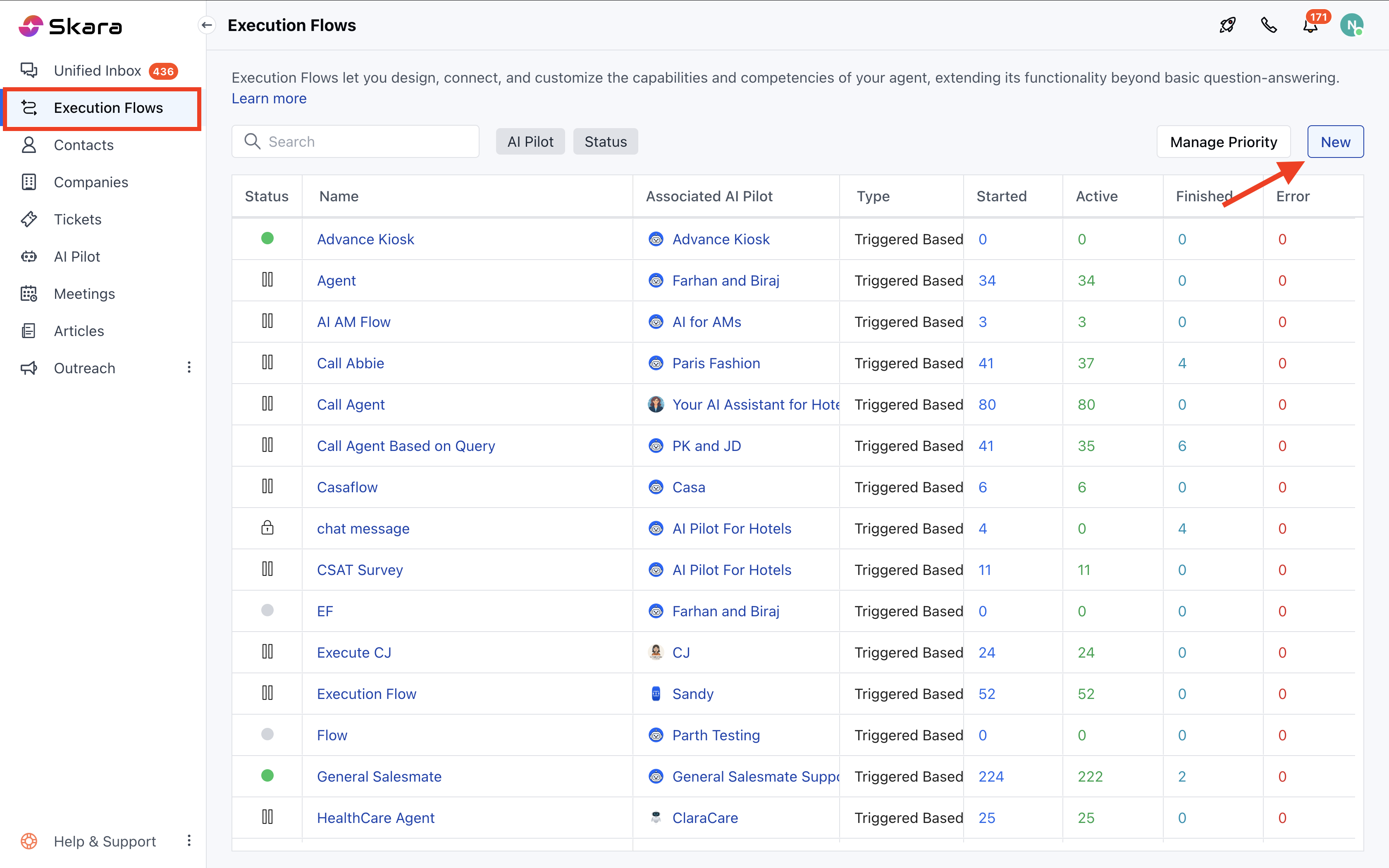Collapse sidebar using back arrow button
Screen dimensions: 1389x868
(x=207, y=25)
